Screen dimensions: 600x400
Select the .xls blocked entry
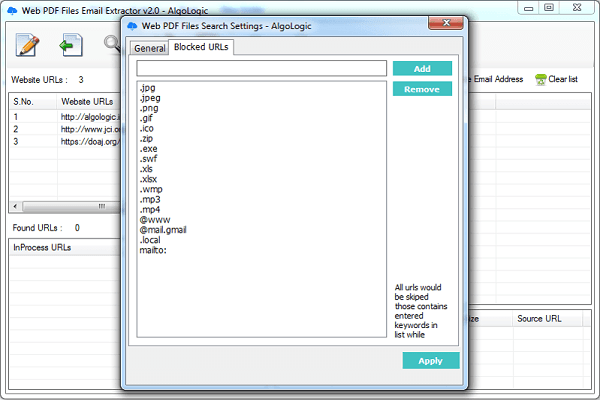tap(146, 169)
